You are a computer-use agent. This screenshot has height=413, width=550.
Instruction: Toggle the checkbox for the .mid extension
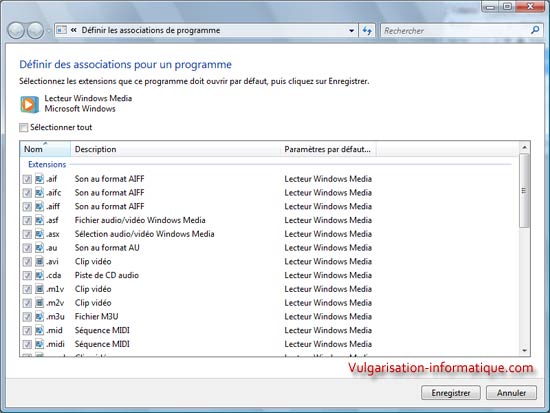pos(27,331)
